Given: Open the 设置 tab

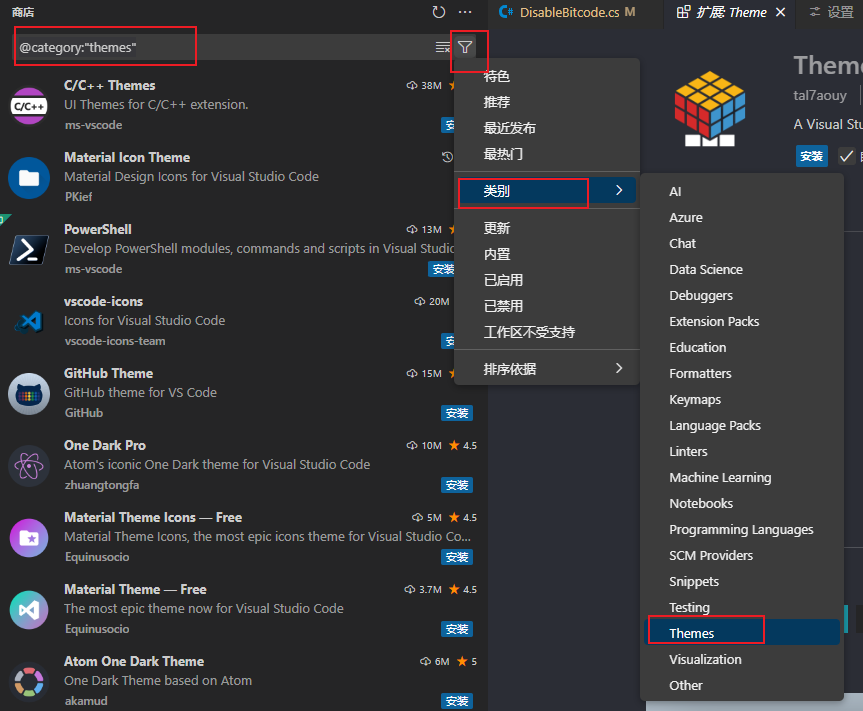Looking at the screenshot, I should [831, 12].
